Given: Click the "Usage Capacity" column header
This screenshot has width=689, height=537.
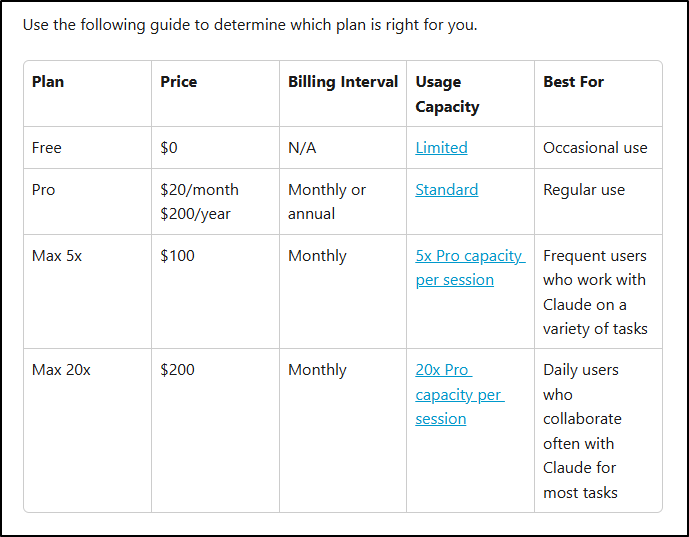Looking at the screenshot, I should (x=447, y=94).
